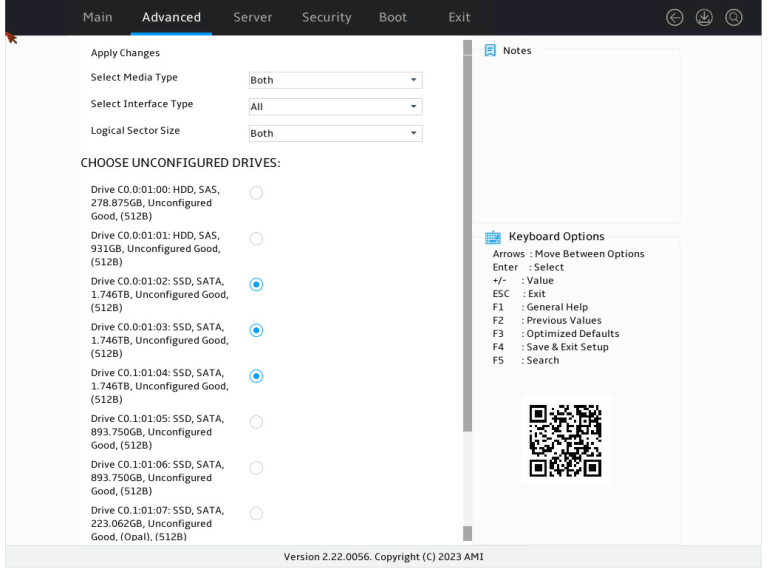
Task: Click the download/save icon in header
Action: (x=704, y=18)
